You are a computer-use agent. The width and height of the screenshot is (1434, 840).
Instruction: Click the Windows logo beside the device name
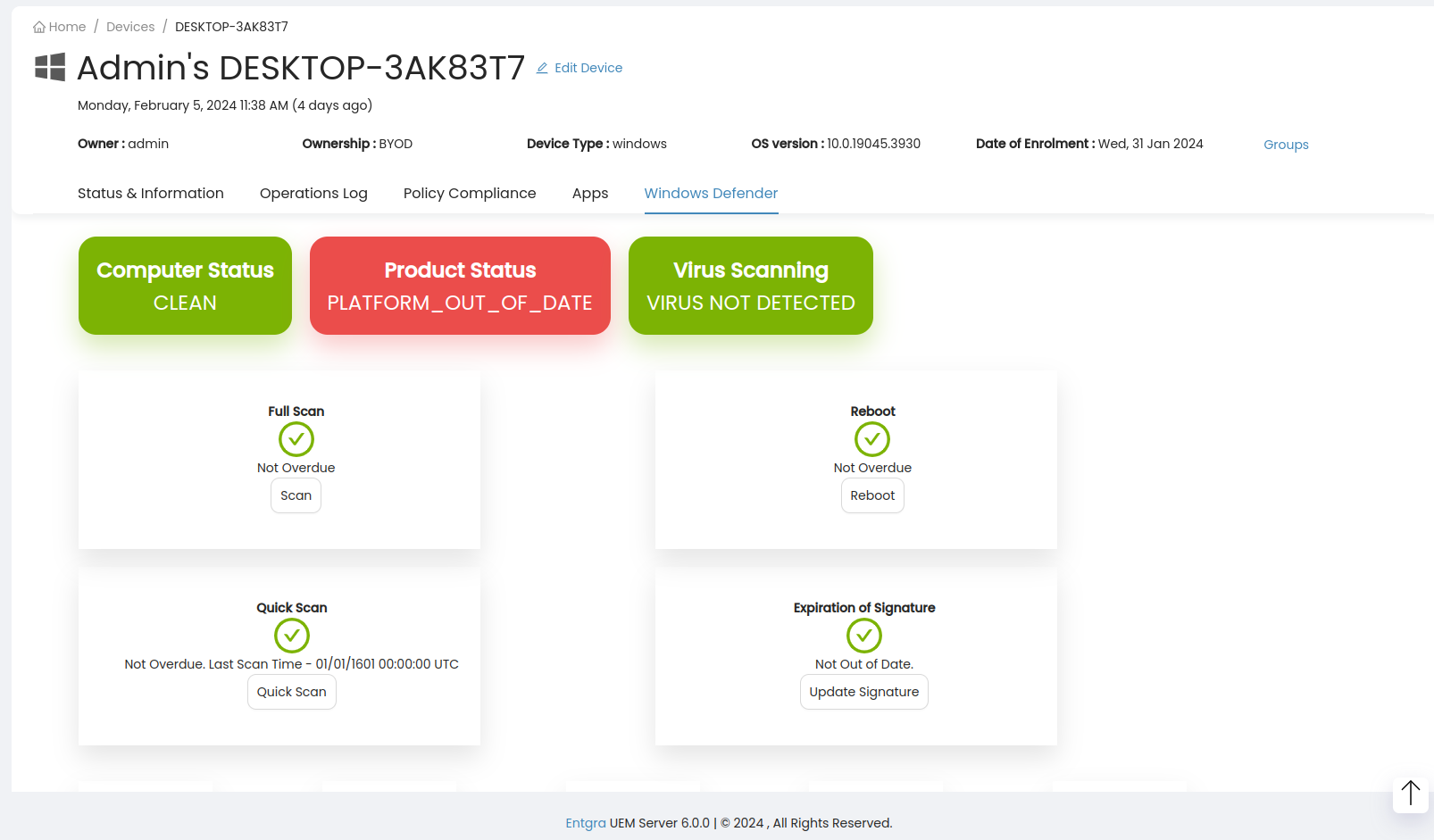tap(49, 67)
